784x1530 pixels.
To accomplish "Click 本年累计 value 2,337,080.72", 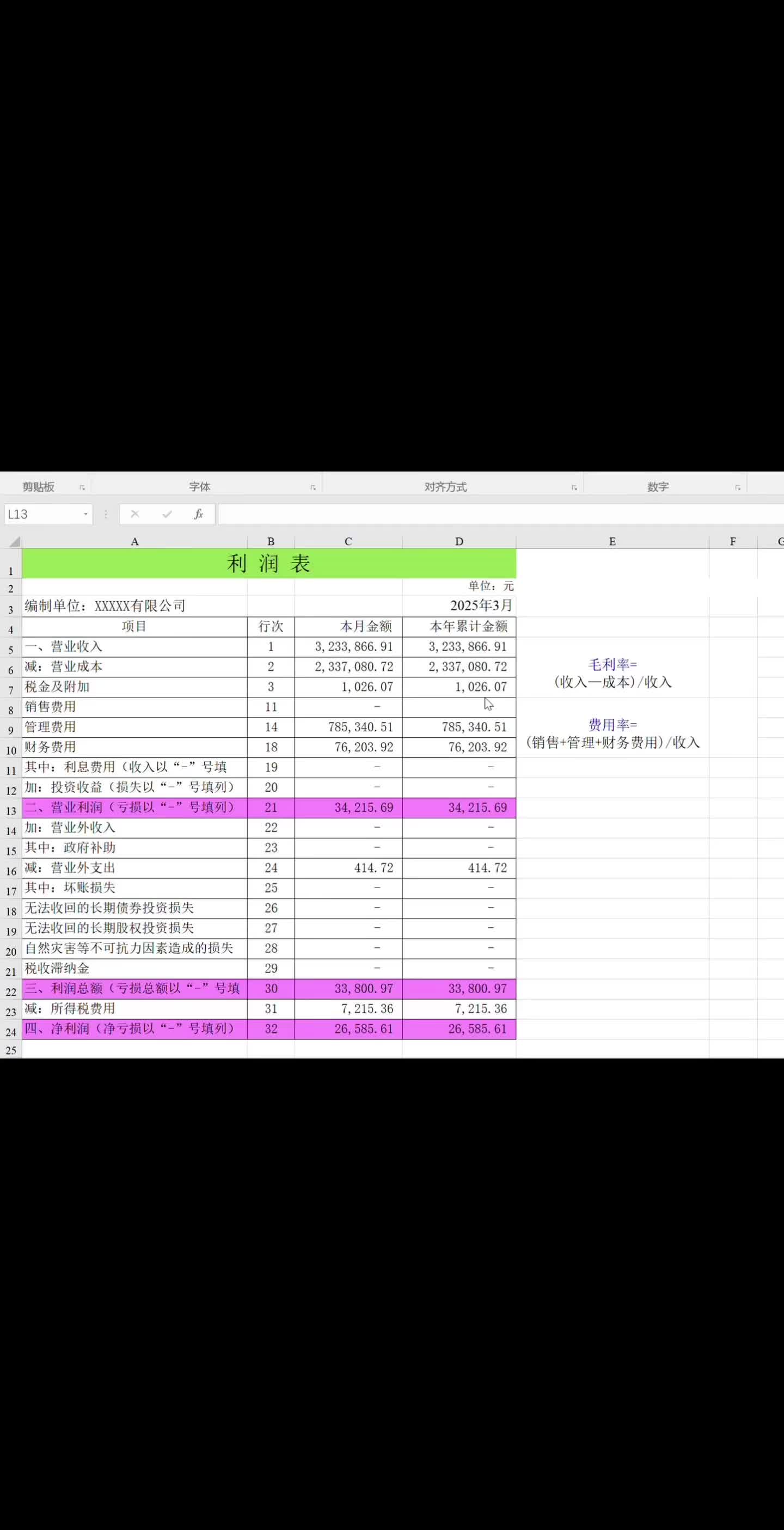I will (x=459, y=667).
